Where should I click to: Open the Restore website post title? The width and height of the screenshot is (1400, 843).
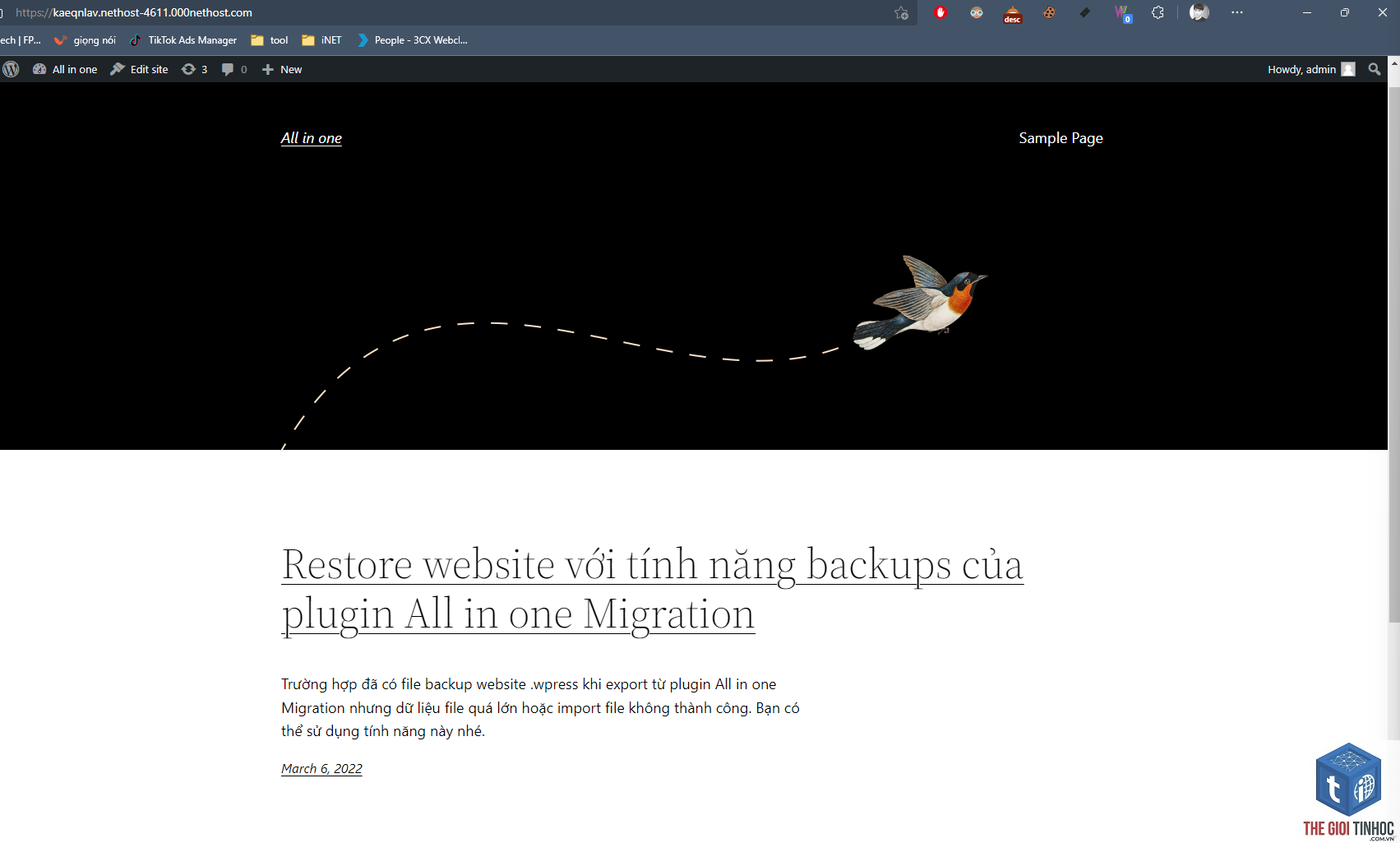(652, 590)
